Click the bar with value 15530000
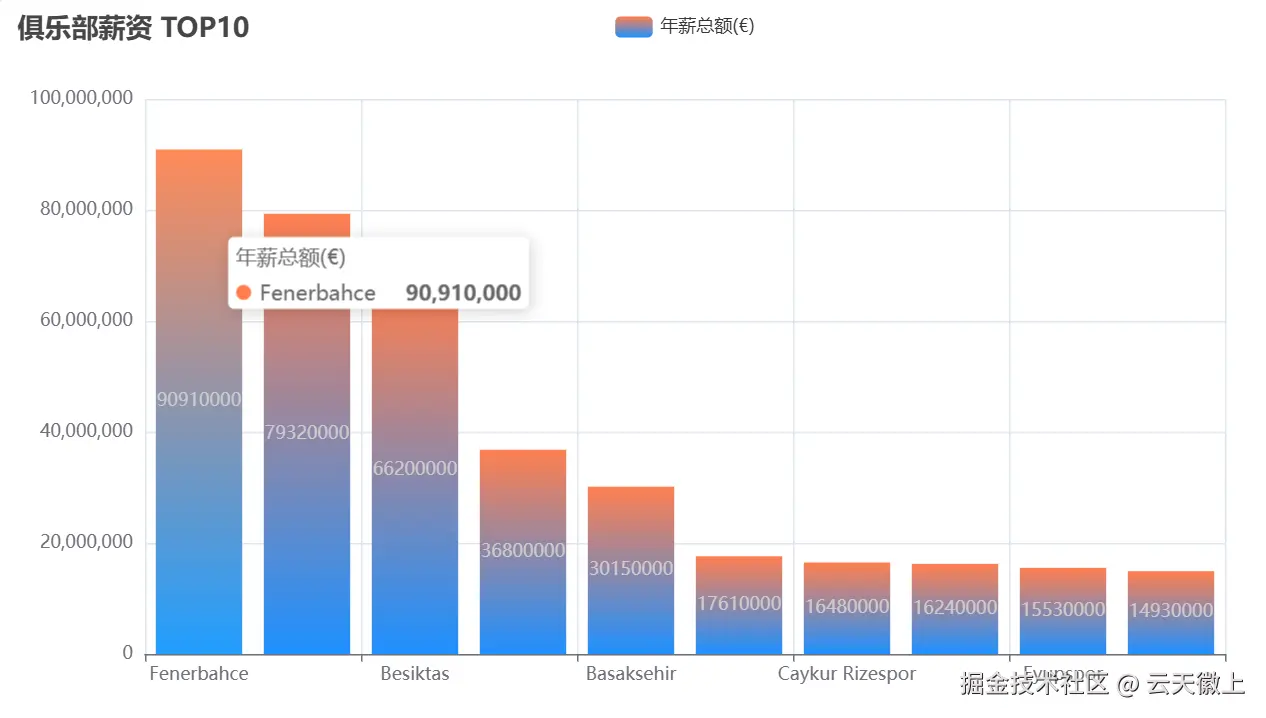 [x=1063, y=611]
